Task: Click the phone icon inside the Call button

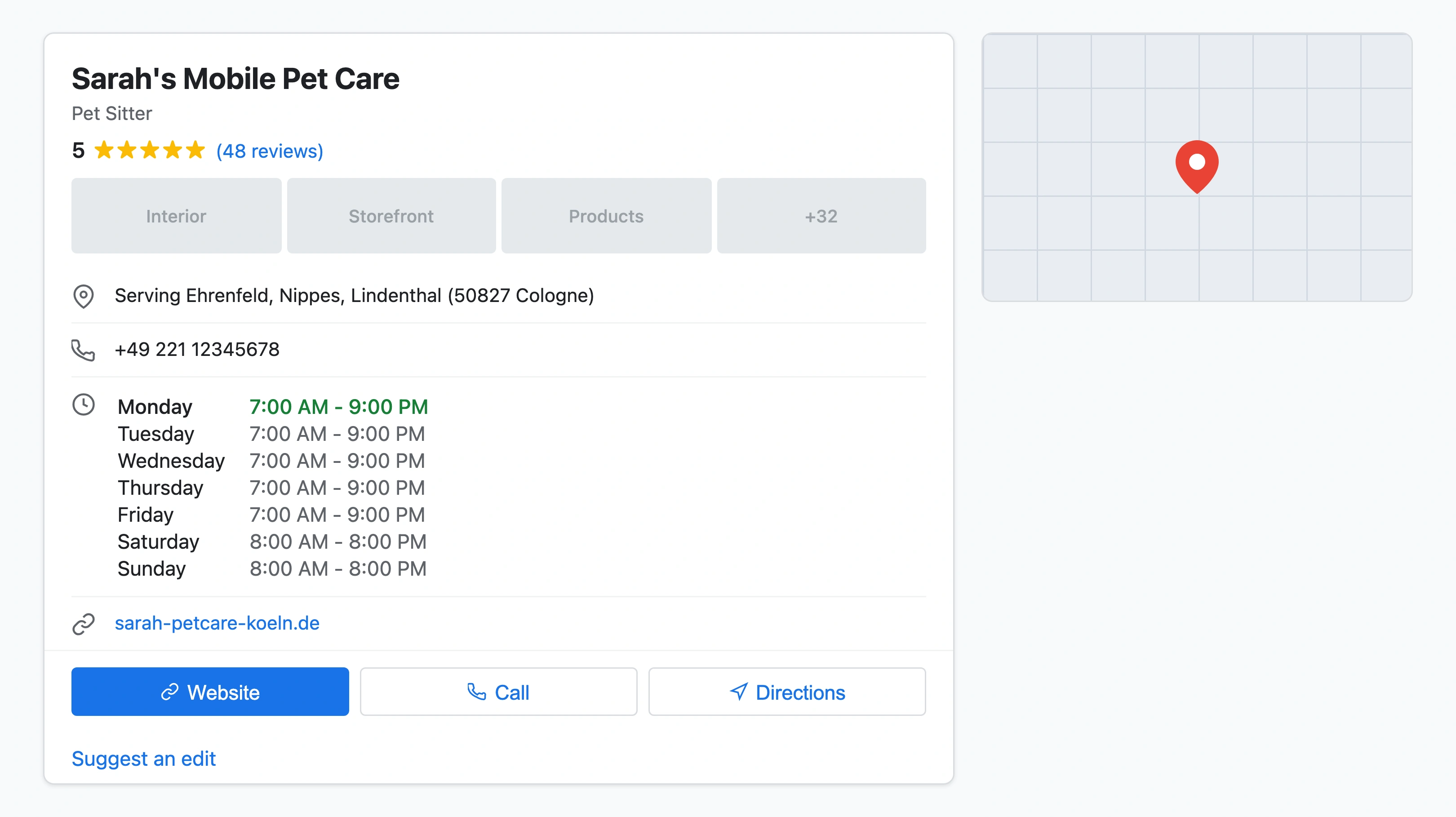Action: (478, 692)
